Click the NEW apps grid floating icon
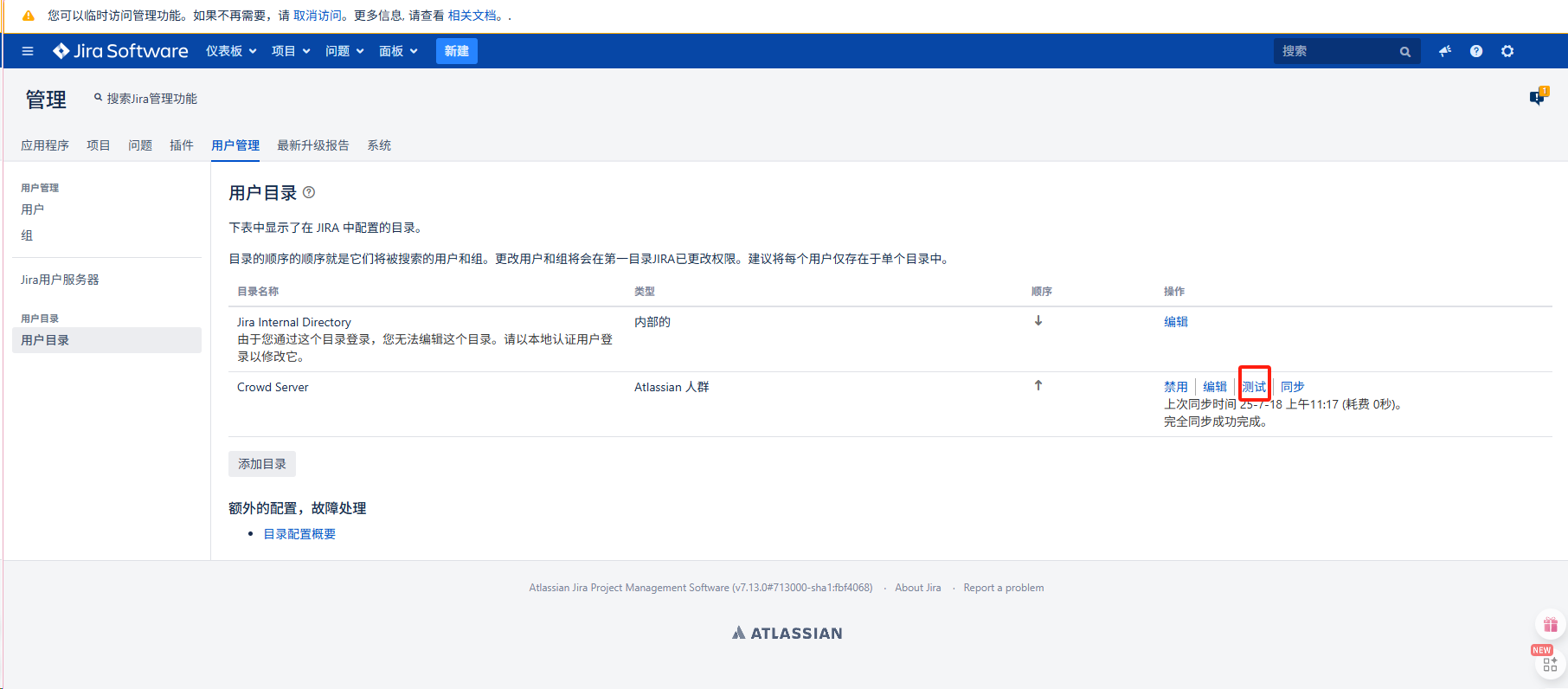The height and width of the screenshot is (689, 1568). tap(1550, 665)
